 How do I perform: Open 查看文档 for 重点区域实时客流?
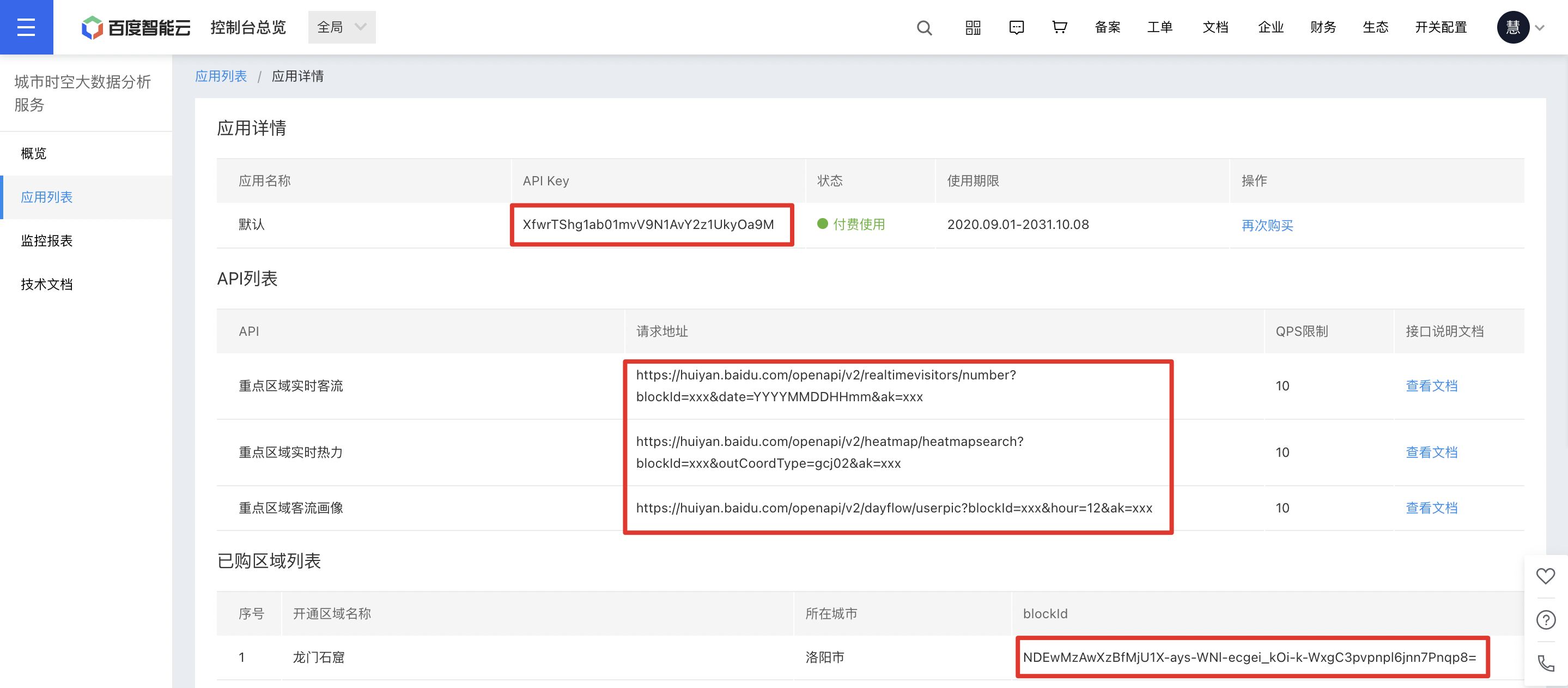[x=1431, y=386]
